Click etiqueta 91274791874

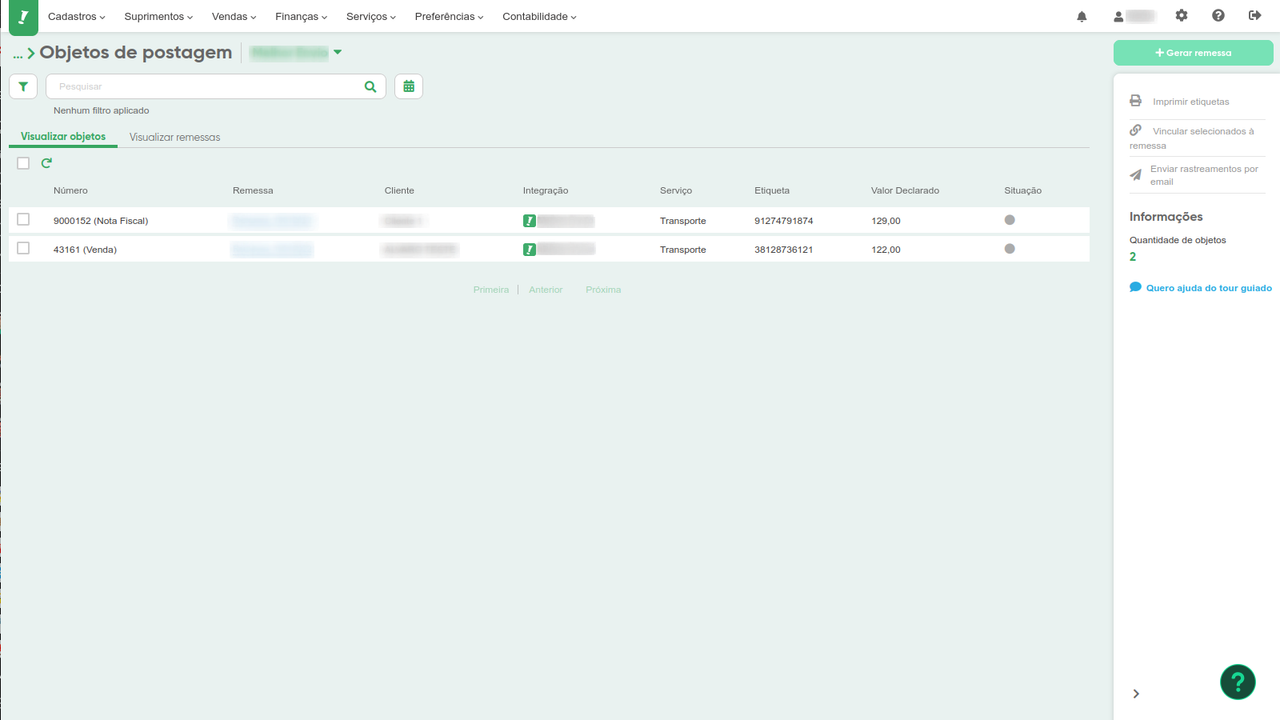[x=784, y=221]
